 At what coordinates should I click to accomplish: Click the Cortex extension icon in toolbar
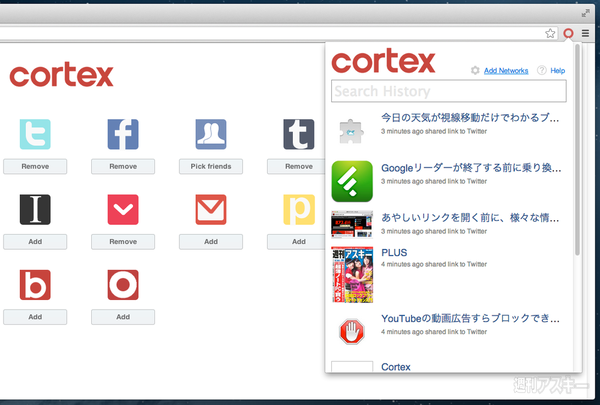pos(568,34)
